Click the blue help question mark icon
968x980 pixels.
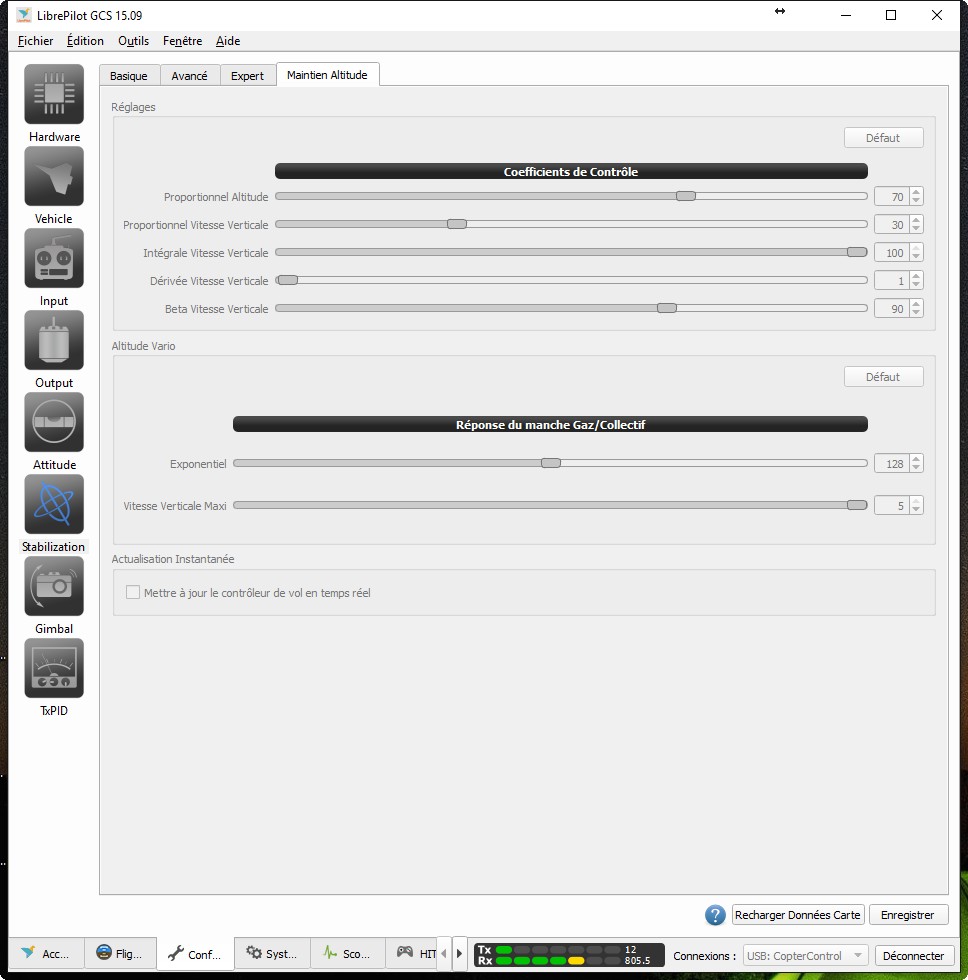(715, 915)
